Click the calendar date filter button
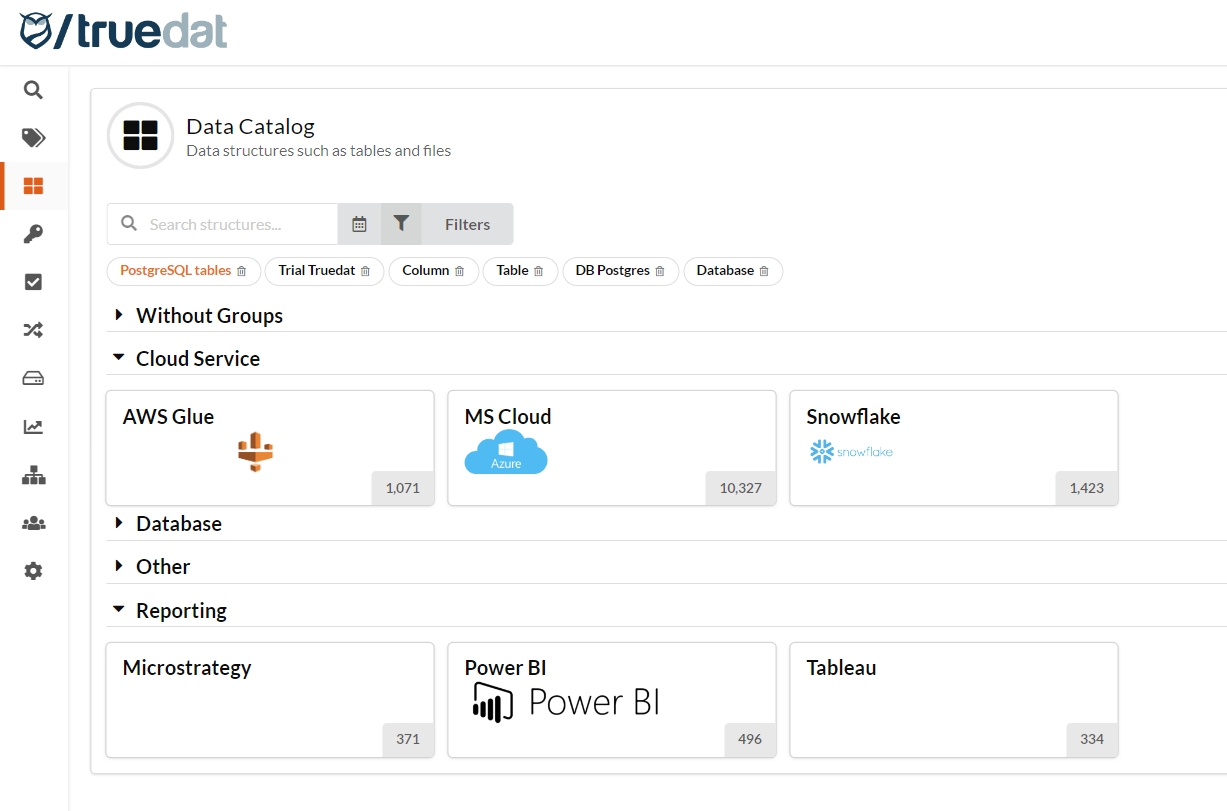 click(x=359, y=224)
